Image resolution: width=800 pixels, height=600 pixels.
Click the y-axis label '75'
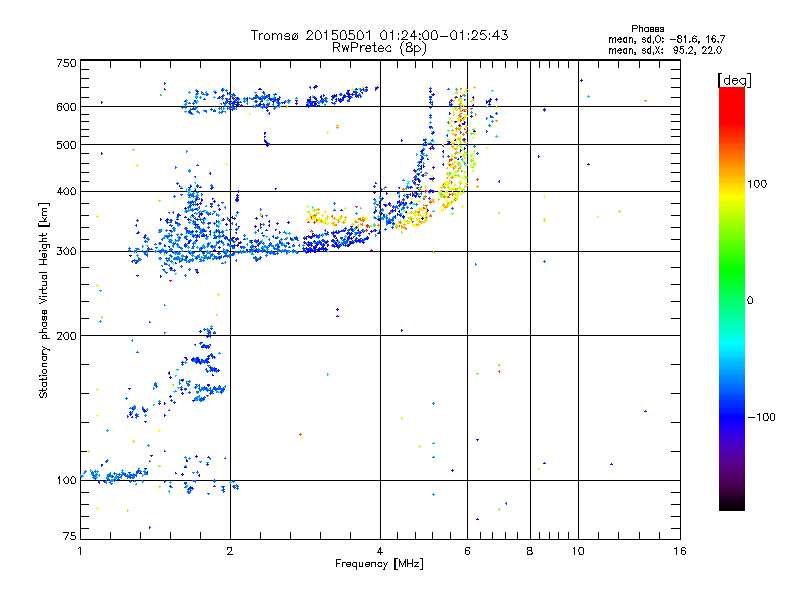coord(70,536)
